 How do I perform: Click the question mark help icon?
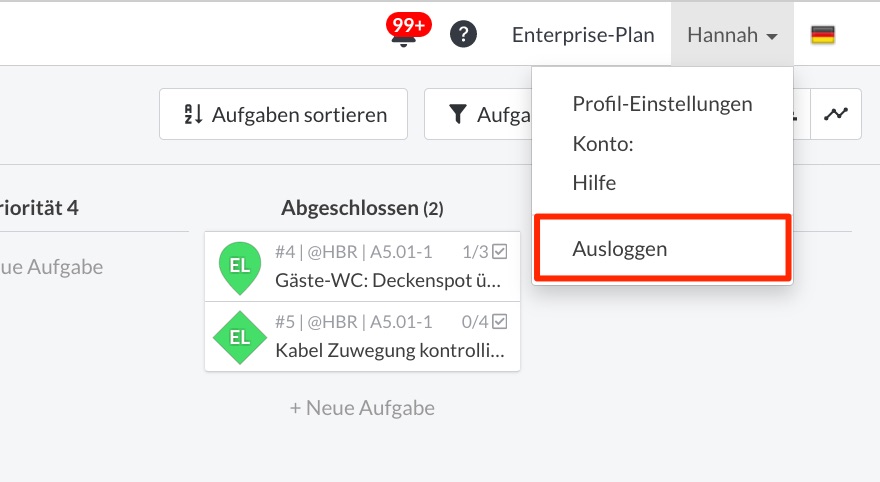point(464,35)
